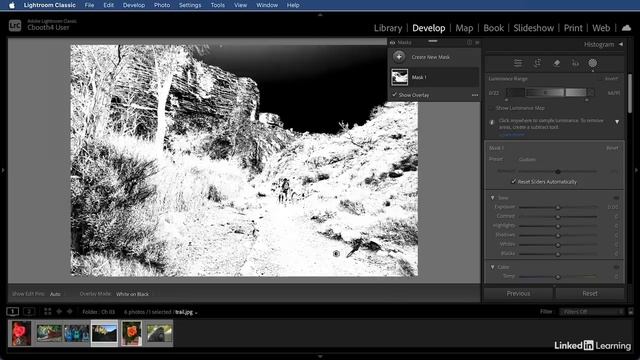Screen dimensions: 640x360
Task: Switch to the Slideshow module
Action: [533, 28]
